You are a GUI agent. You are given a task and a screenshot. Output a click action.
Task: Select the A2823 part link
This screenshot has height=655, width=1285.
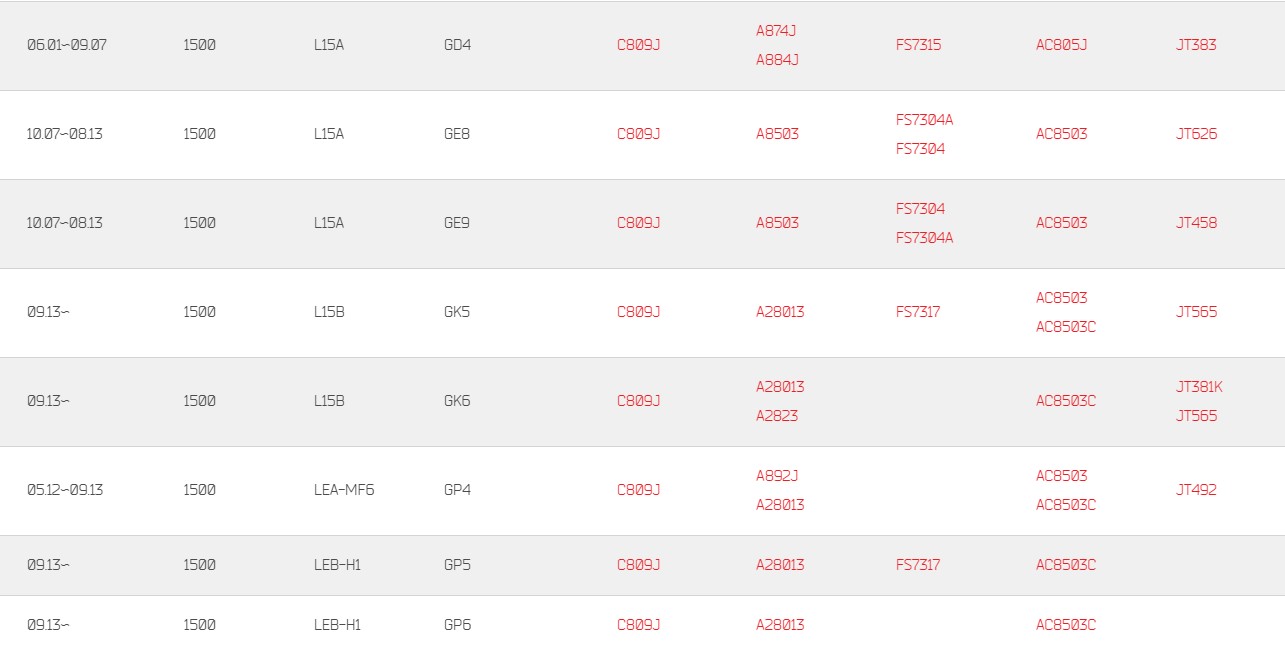click(x=777, y=416)
